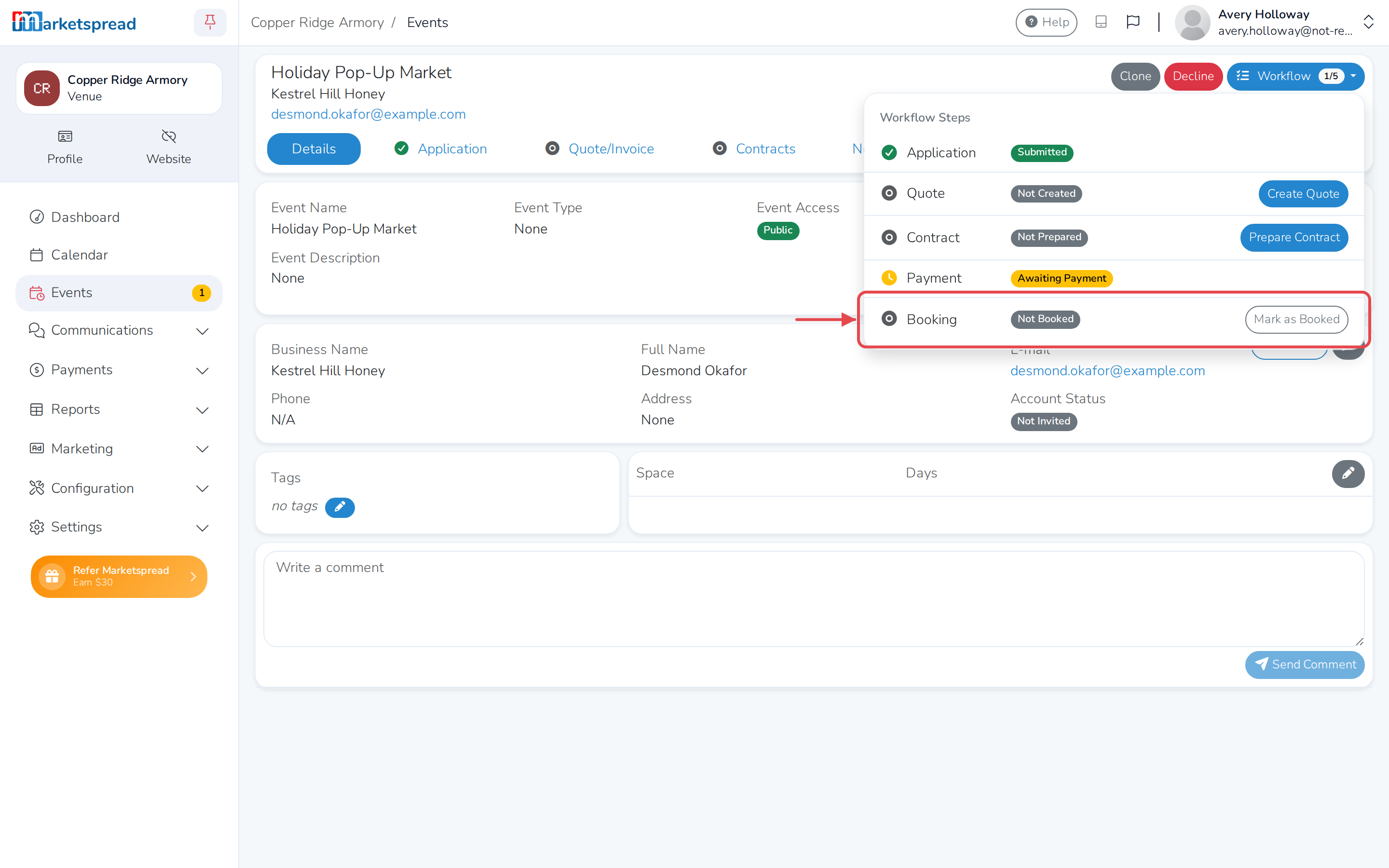Open desmond.okafor@example.com link under Kestrel Hill Honey

pos(368,114)
